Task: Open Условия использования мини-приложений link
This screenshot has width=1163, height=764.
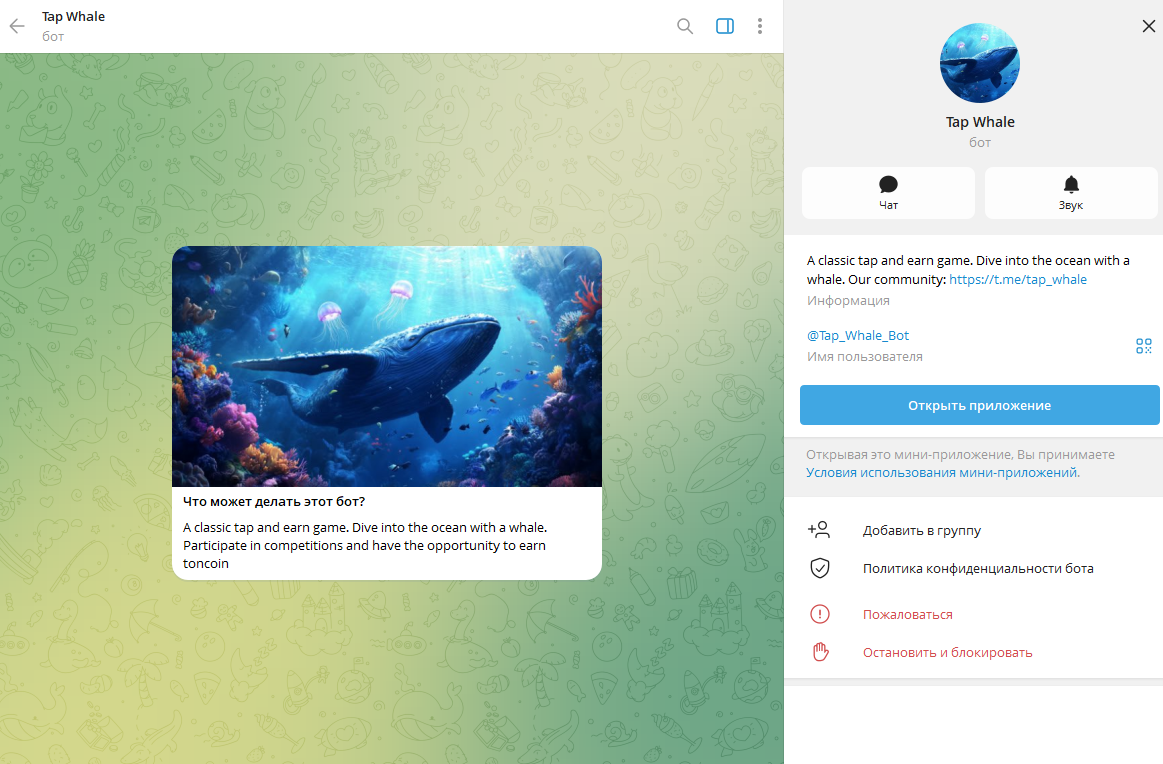Action: point(943,472)
